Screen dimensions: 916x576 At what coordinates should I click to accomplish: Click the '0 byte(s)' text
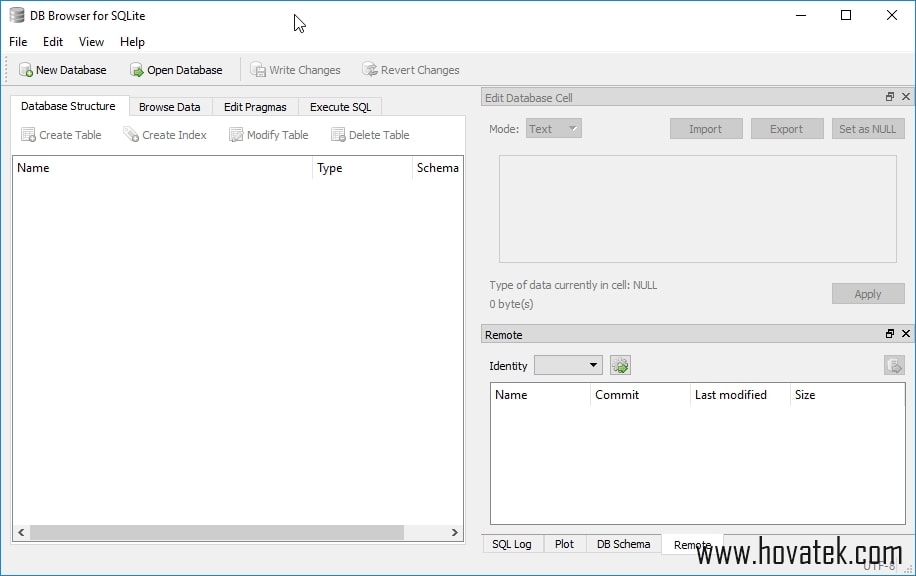511,304
